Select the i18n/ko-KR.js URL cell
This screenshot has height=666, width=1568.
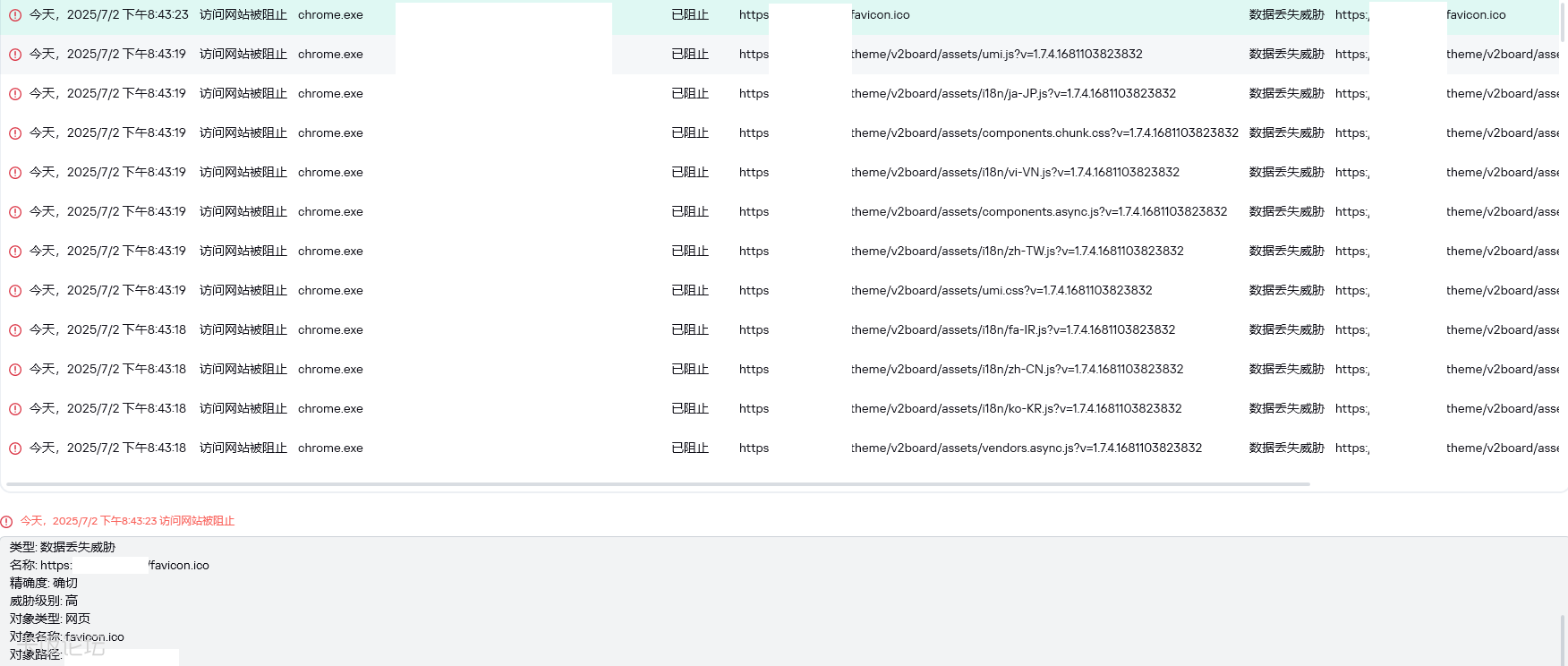point(1016,408)
